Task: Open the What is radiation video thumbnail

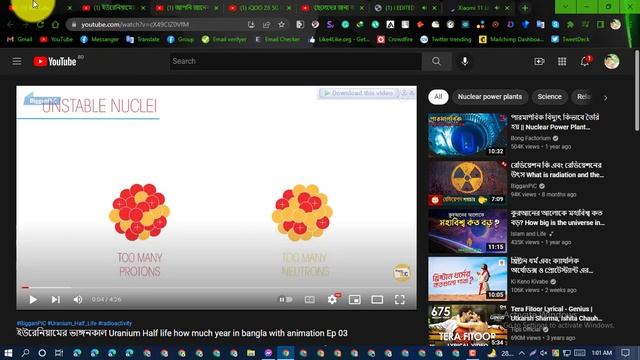Action: [x=467, y=183]
